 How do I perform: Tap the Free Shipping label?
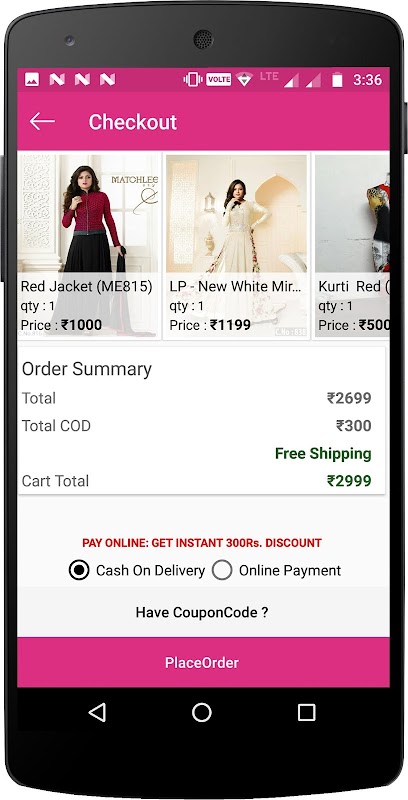323,454
